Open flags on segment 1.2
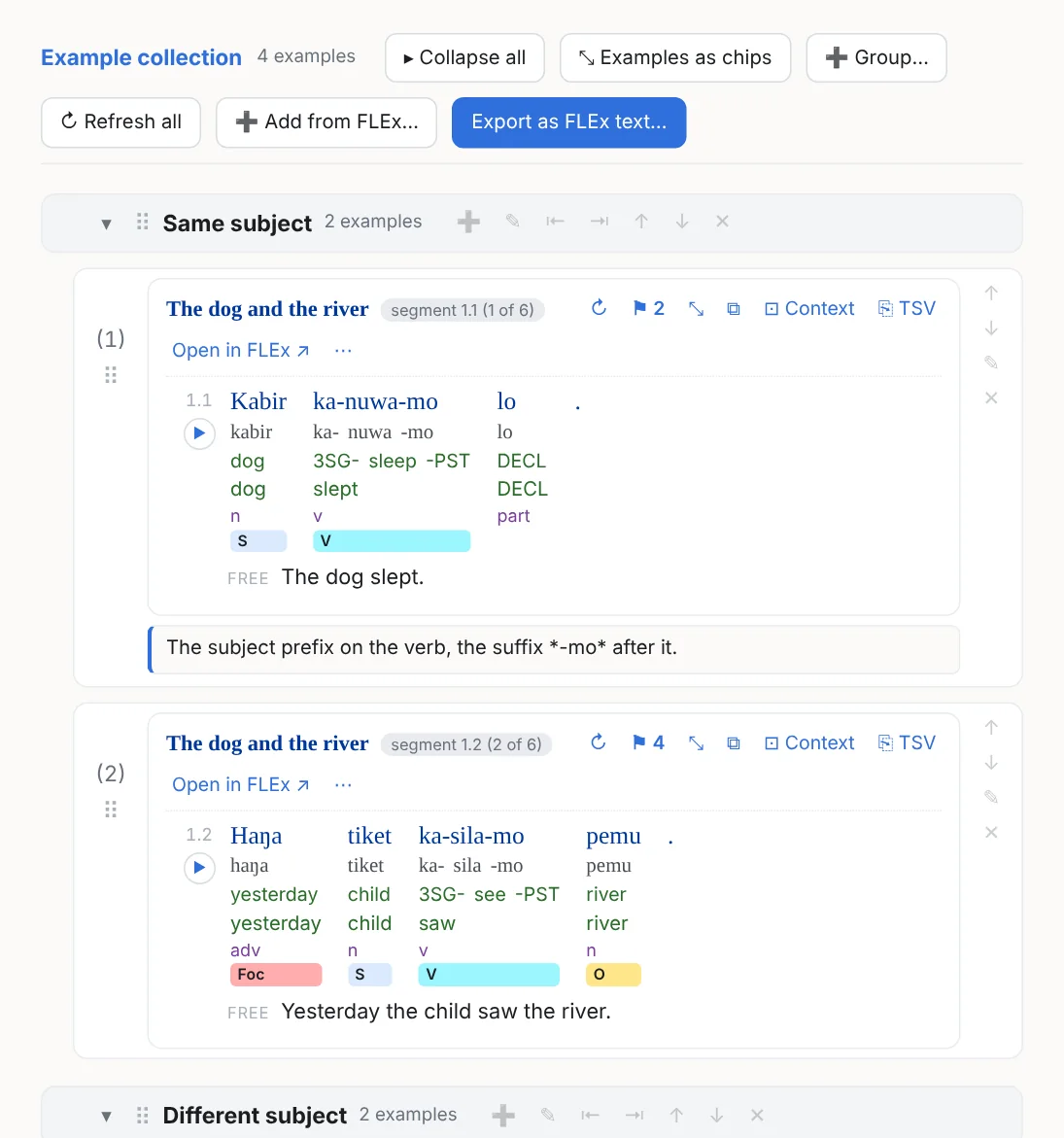Image resolution: width=1064 pixels, height=1138 pixels. (x=648, y=742)
